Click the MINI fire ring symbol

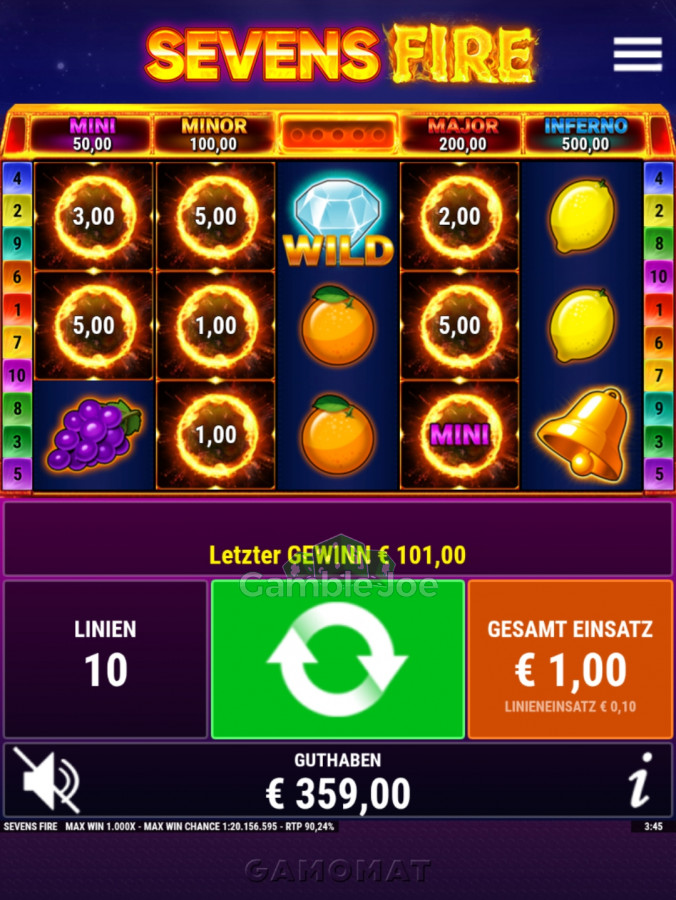click(x=459, y=435)
